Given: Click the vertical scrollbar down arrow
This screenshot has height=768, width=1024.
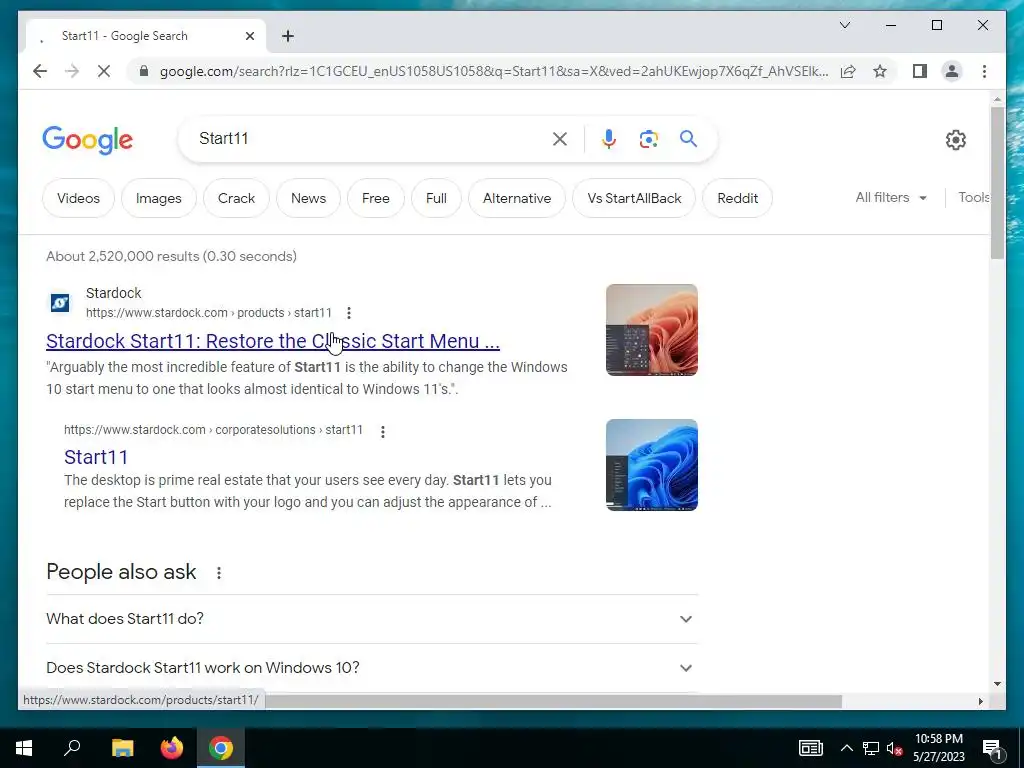Looking at the screenshot, I should (x=997, y=684).
